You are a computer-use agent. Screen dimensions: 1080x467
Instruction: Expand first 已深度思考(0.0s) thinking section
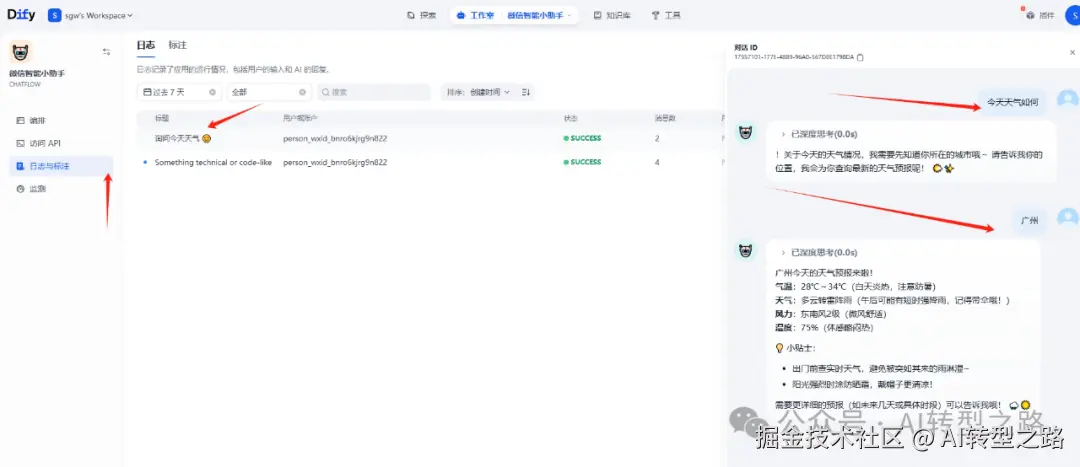tap(819, 134)
